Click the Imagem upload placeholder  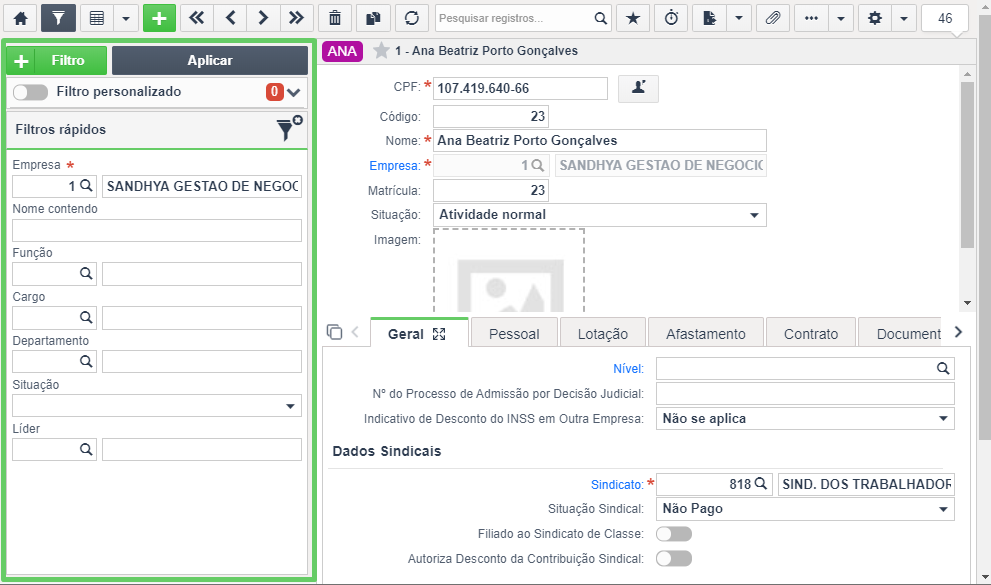(509, 272)
